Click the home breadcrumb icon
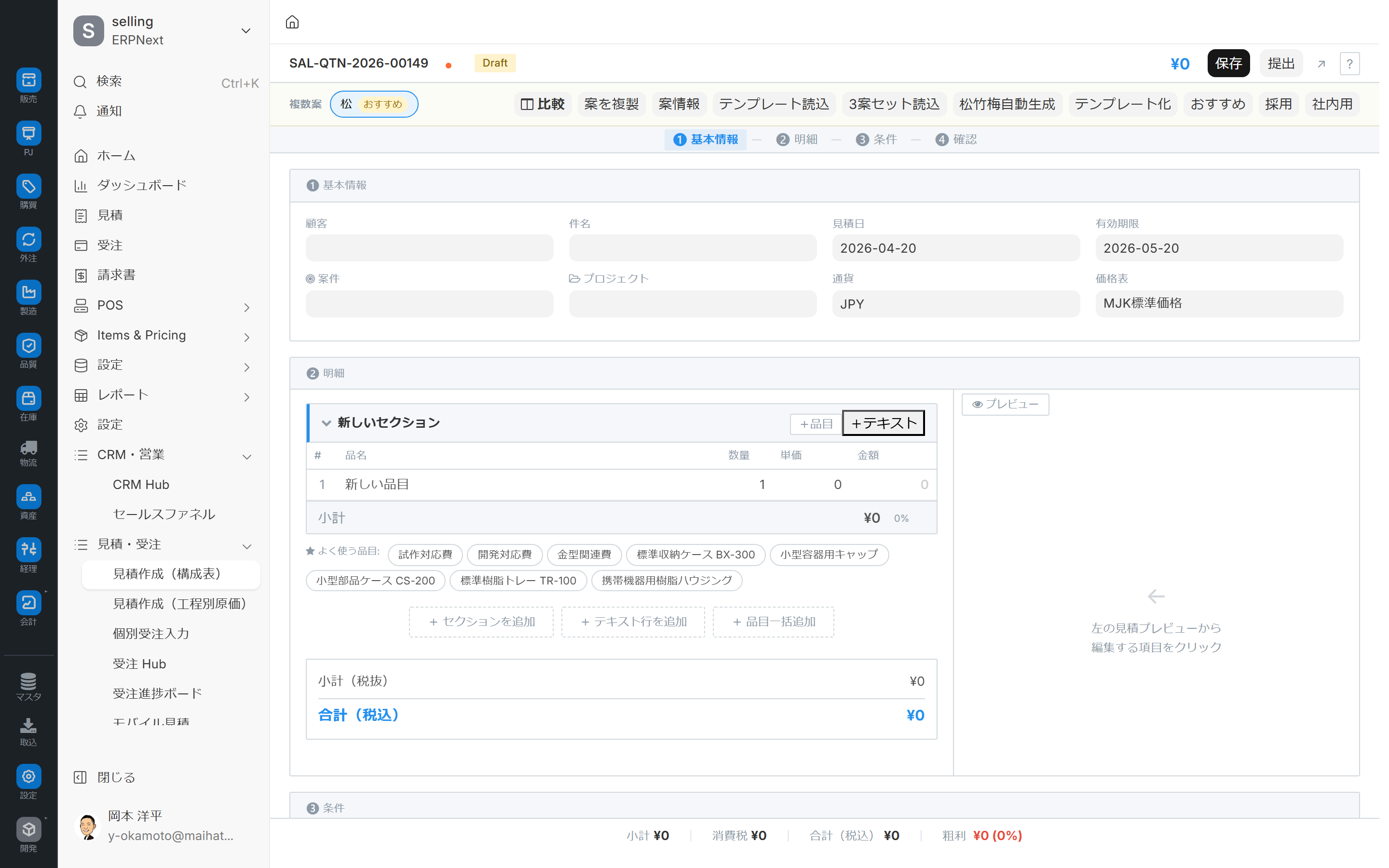The width and height of the screenshot is (1389, 868). tap(292, 22)
